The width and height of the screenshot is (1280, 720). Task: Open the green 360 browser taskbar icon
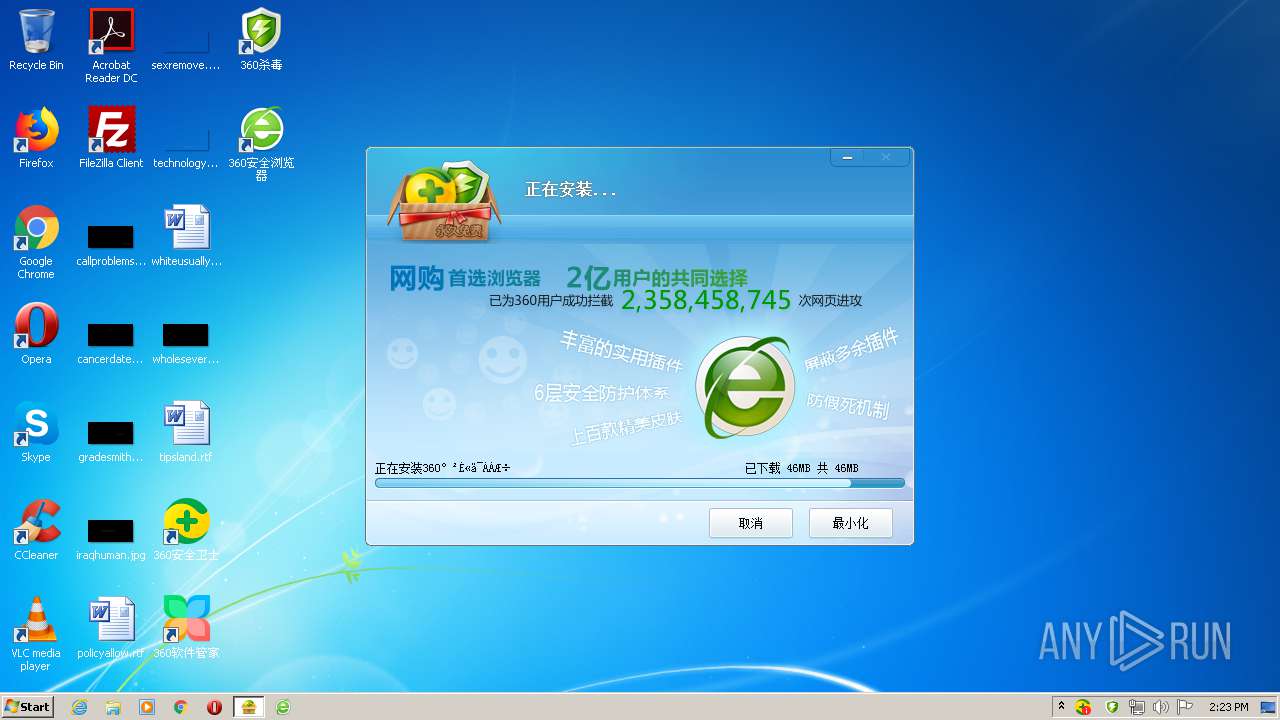283,707
